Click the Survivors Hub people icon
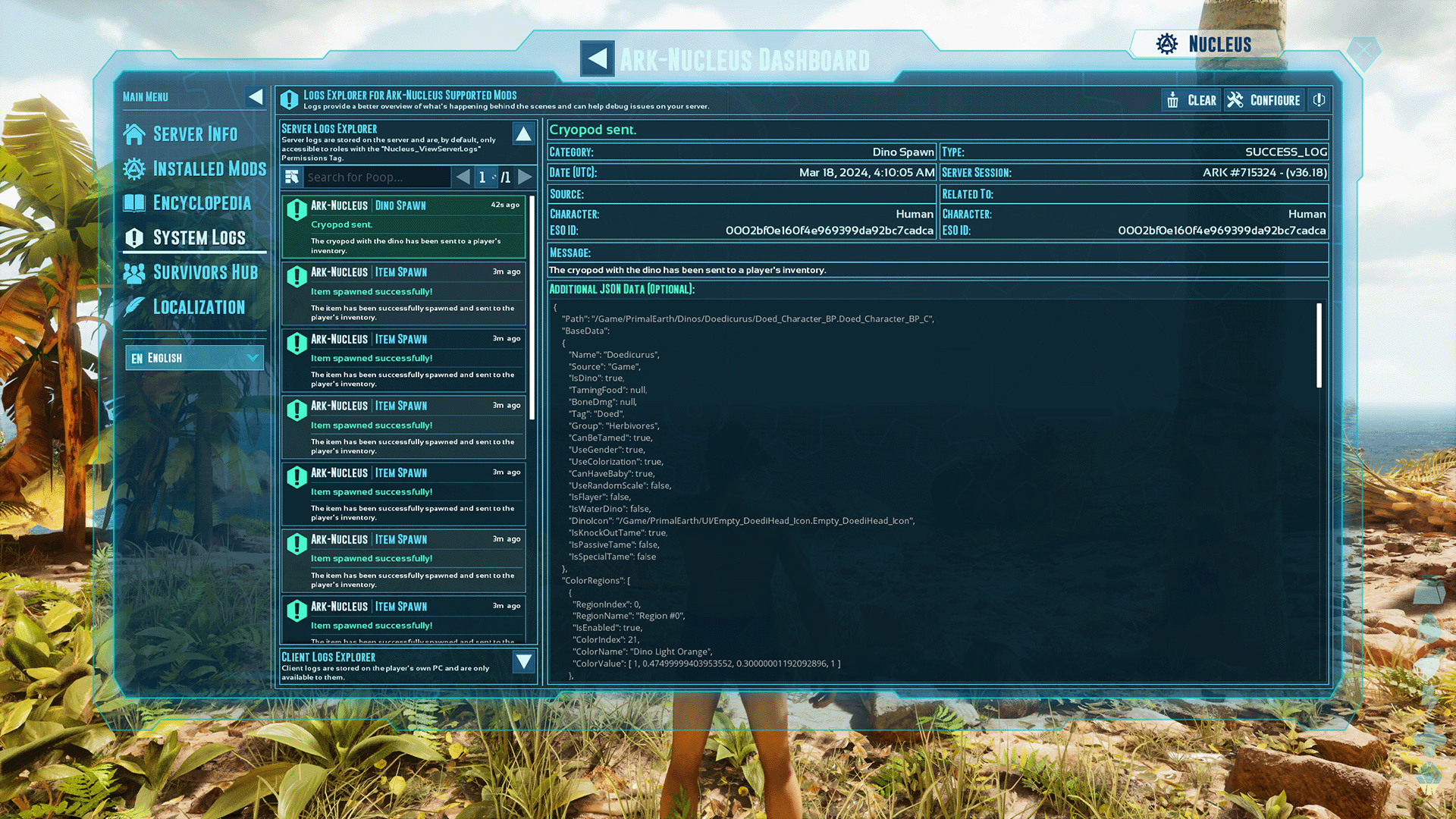This screenshot has width=1456, height=819. click(x=133, y=272)
